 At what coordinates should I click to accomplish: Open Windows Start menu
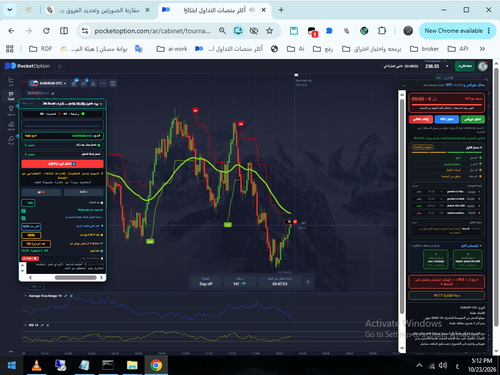tap(12, 366)
